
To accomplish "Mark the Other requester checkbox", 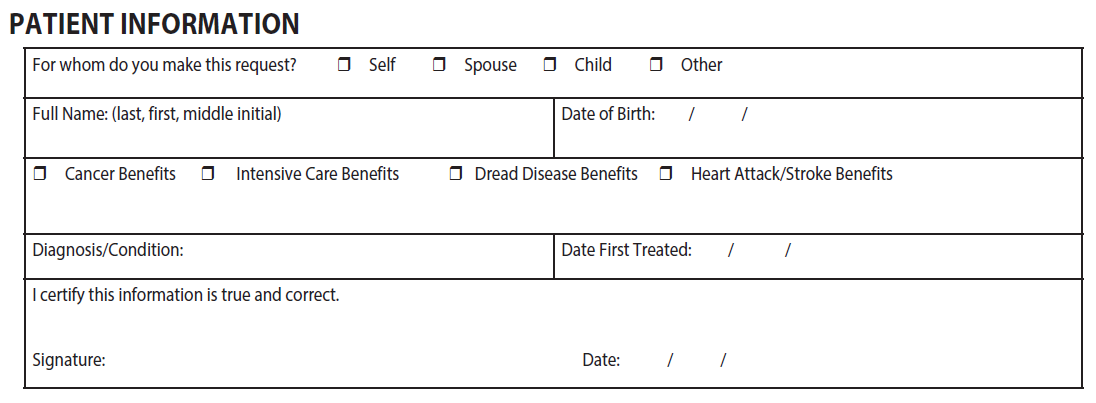I will (x=656, y=65).
